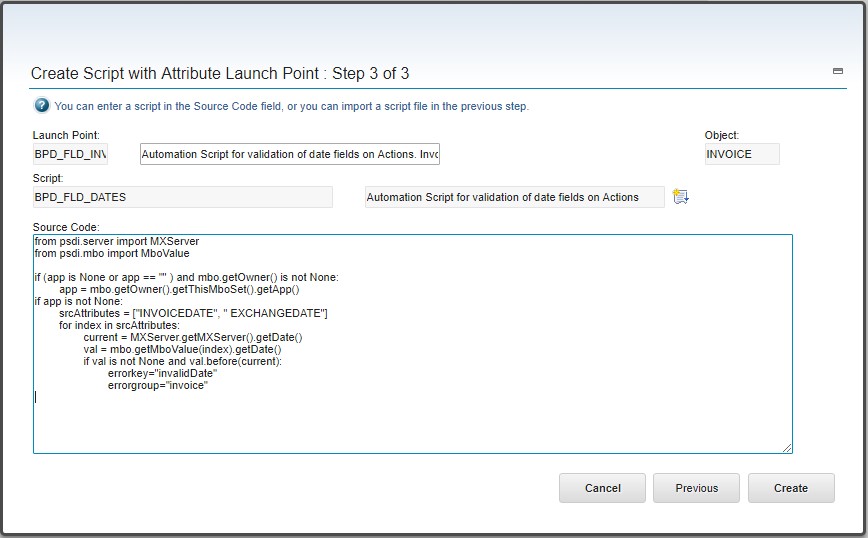Screen dimensions: 868x538
Task: Click the Launch Point description field
Action: [x=290, y=154]
